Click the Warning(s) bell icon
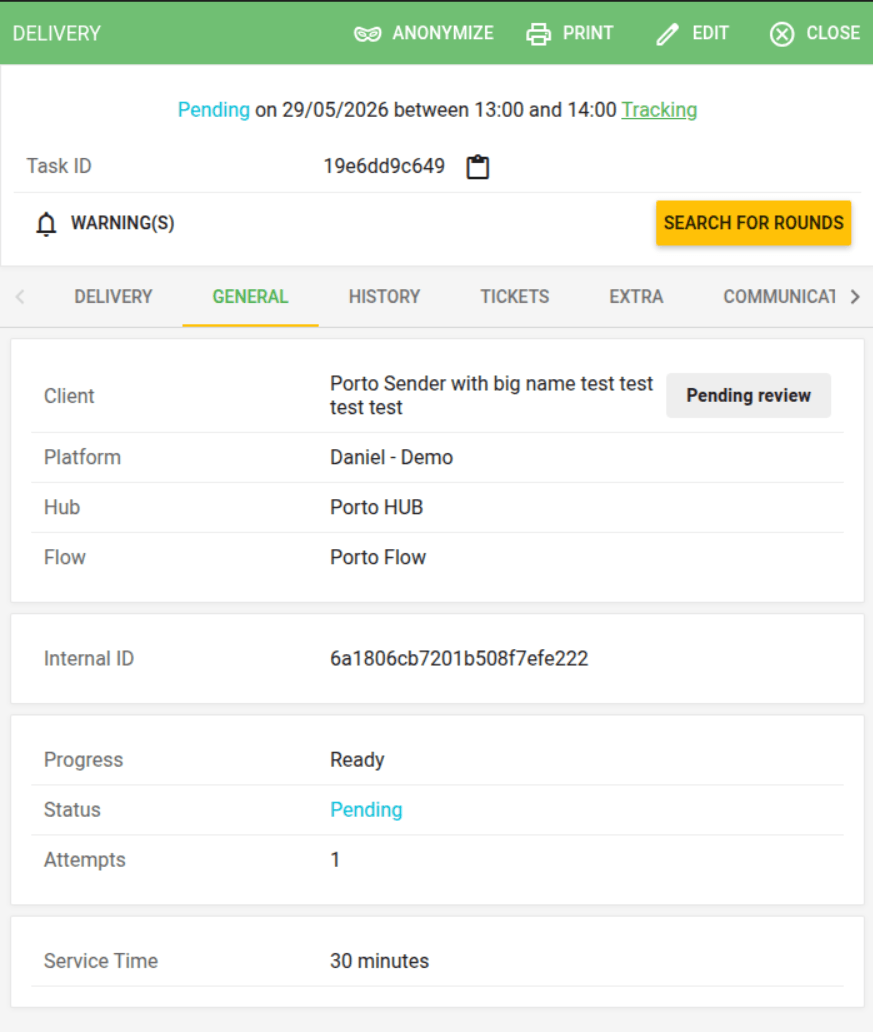This screenshot has width=873, height=1032. 46,224
